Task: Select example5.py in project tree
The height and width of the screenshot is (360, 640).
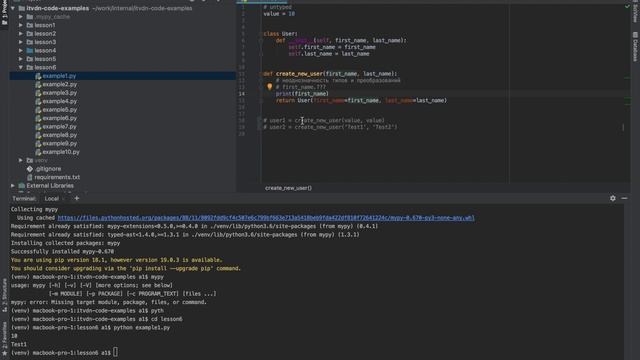Action: pos(60,109)
